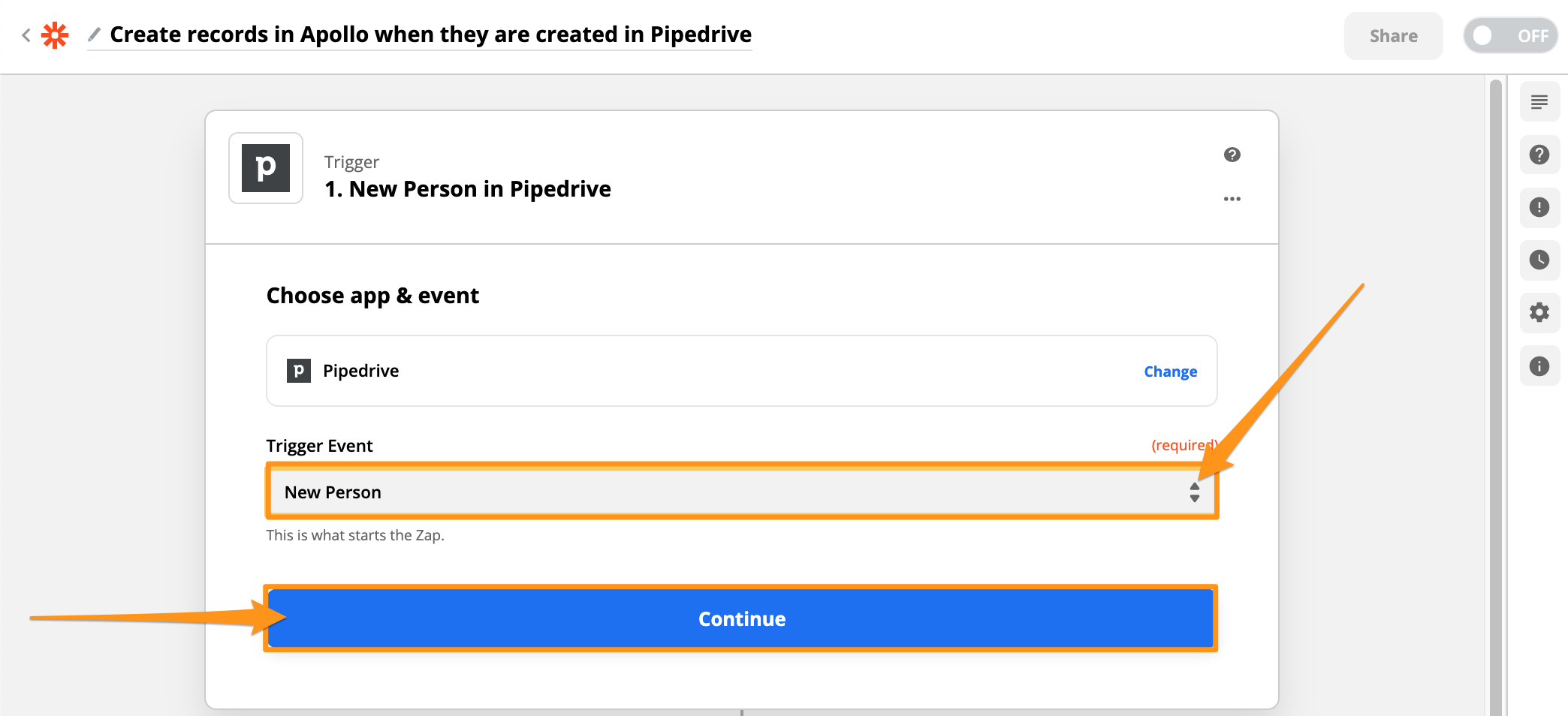Open the outline lines icon in sidebar
1568x716 pixels.
(1539, 102)
